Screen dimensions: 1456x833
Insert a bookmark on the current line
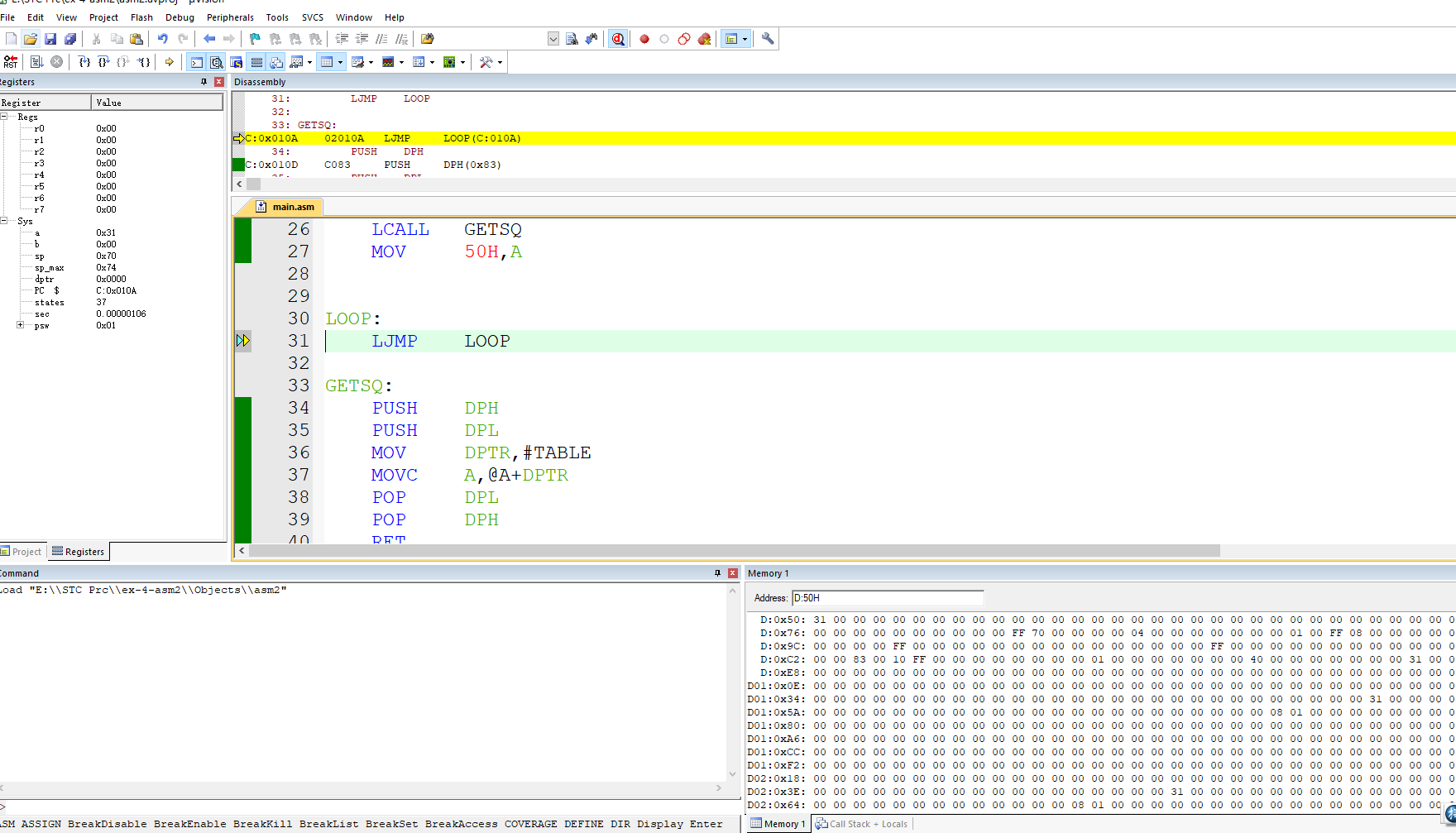click(255, 39)
